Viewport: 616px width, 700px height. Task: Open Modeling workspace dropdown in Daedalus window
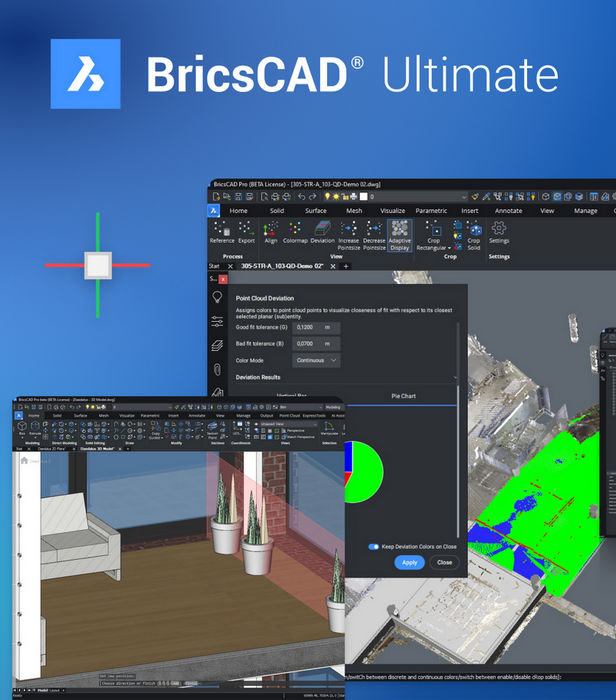point(333,407)
